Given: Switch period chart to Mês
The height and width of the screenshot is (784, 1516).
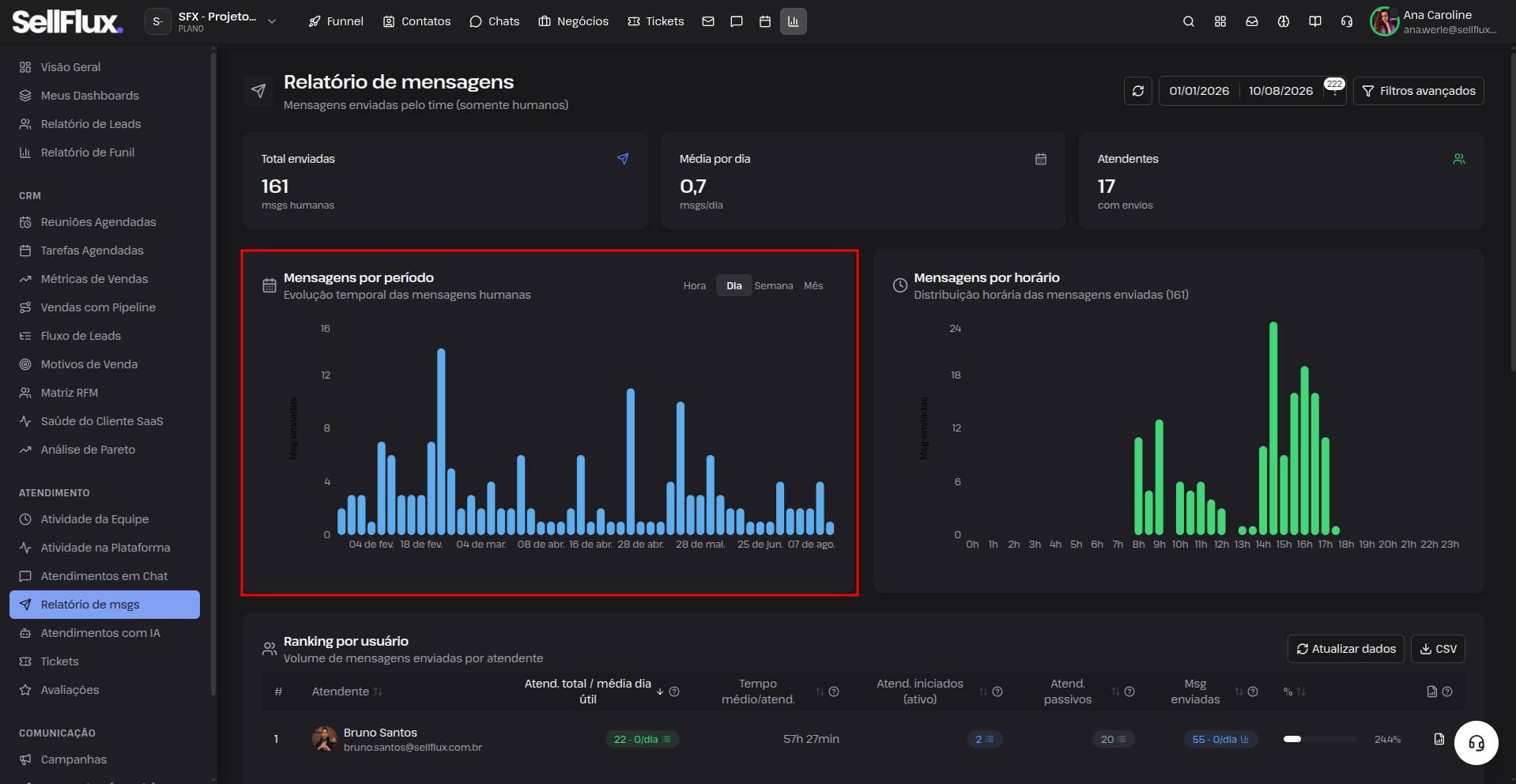Looking at the screenshot, I should point(813,286).
